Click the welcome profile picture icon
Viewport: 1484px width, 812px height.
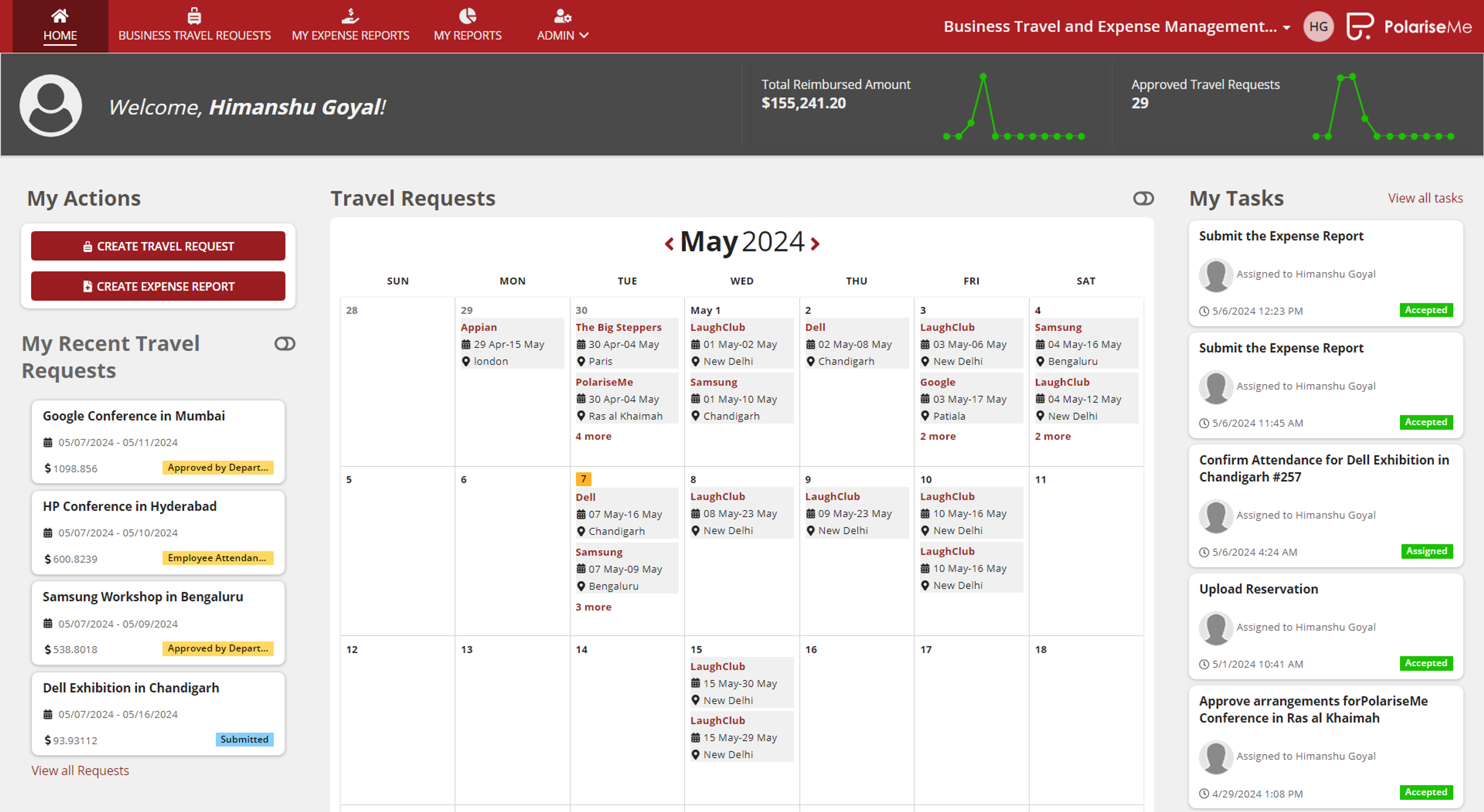(51, 105)
